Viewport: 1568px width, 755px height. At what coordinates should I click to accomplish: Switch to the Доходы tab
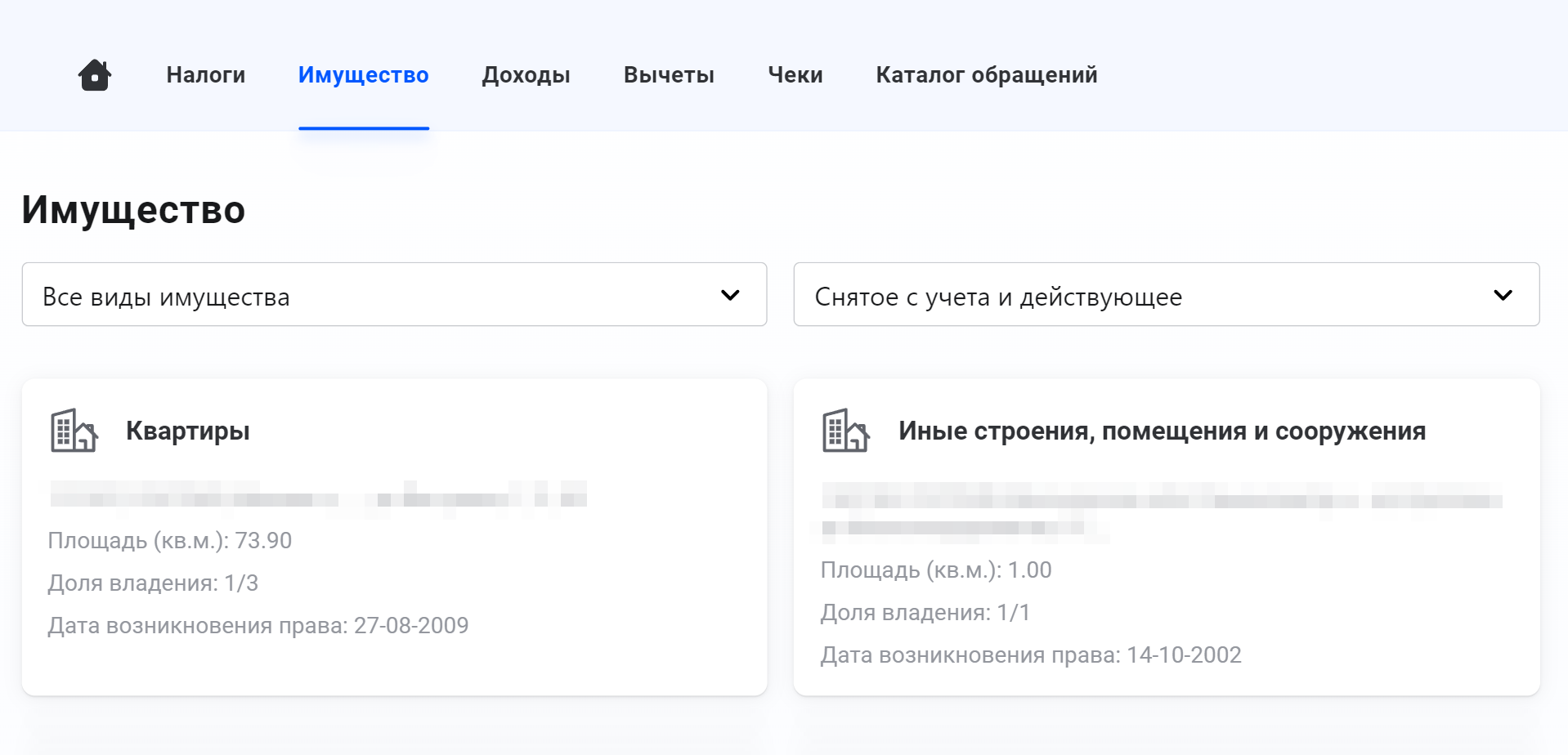526,75
